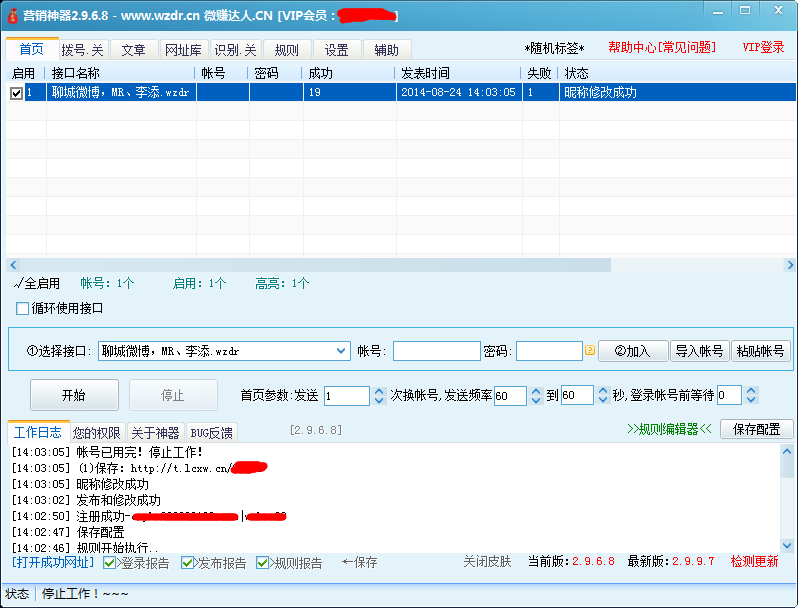
Task: Click the app logo icon in title bar
Action: [x=13, y=15]
